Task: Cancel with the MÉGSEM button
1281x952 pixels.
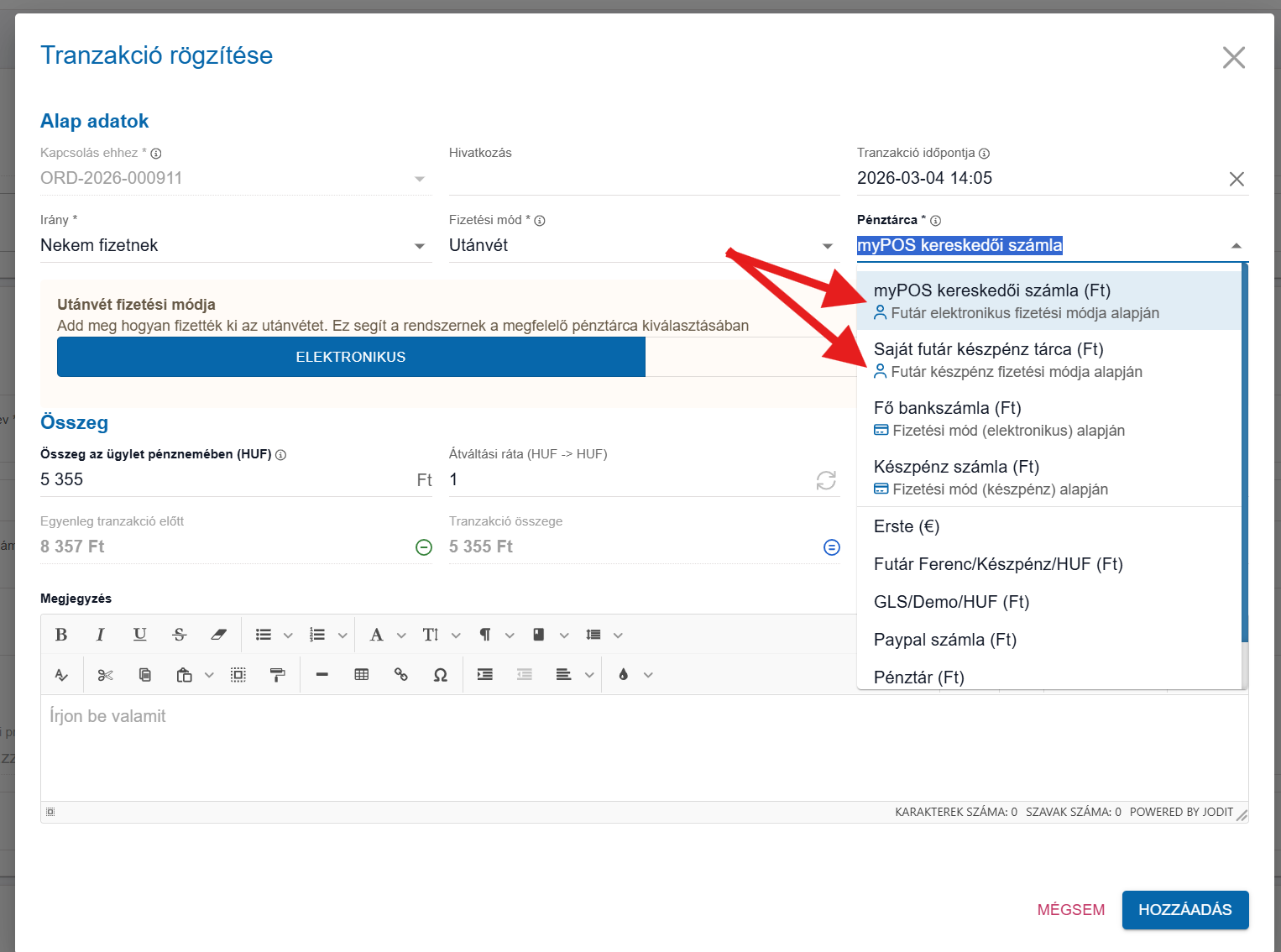Action: [1070, 910]
